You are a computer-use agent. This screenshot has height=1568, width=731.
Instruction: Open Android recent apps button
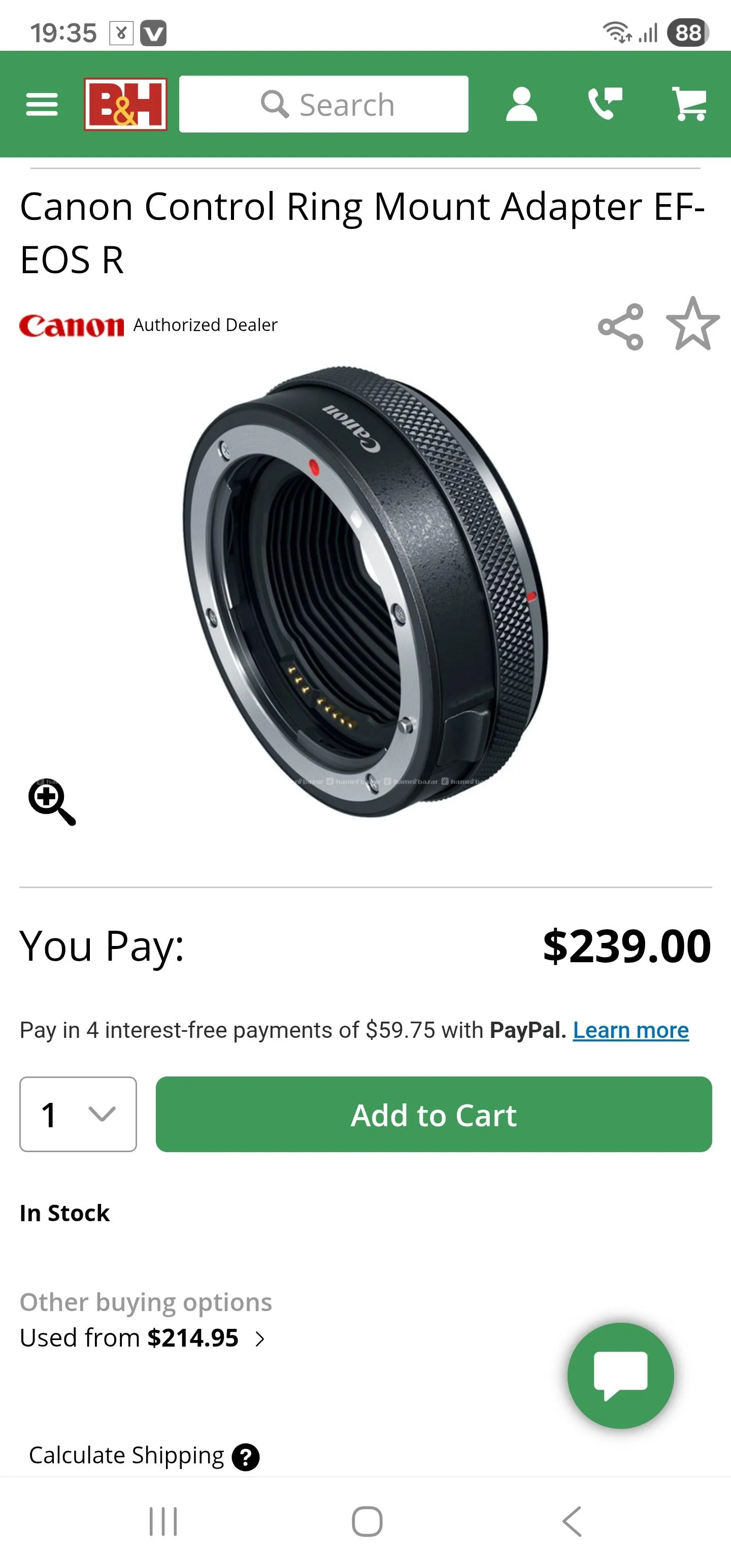[163, 1521]
